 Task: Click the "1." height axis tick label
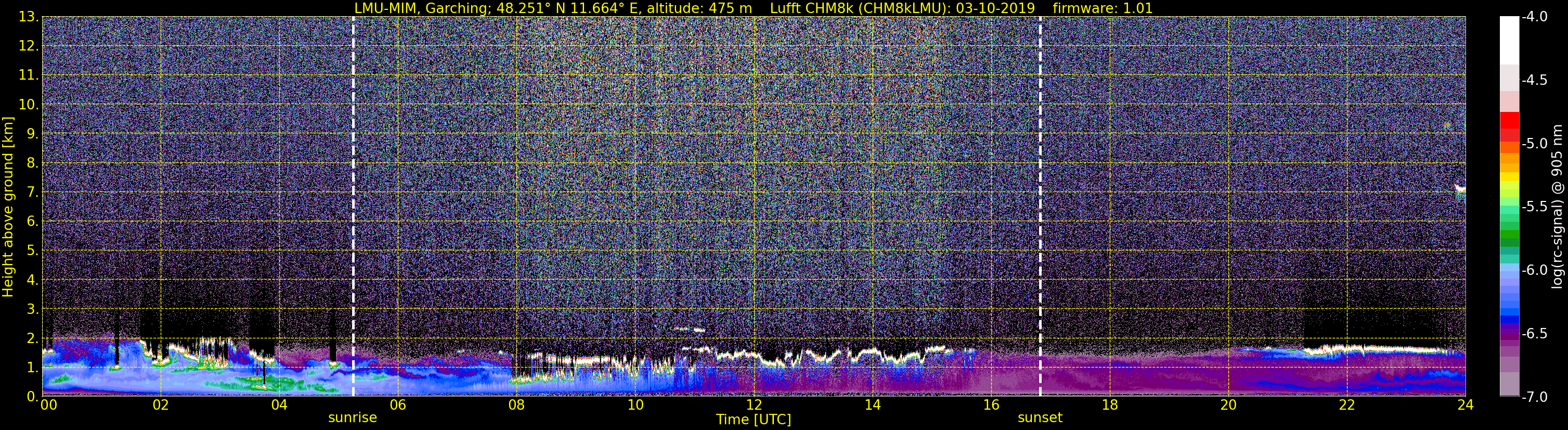[x=33, y=367]
